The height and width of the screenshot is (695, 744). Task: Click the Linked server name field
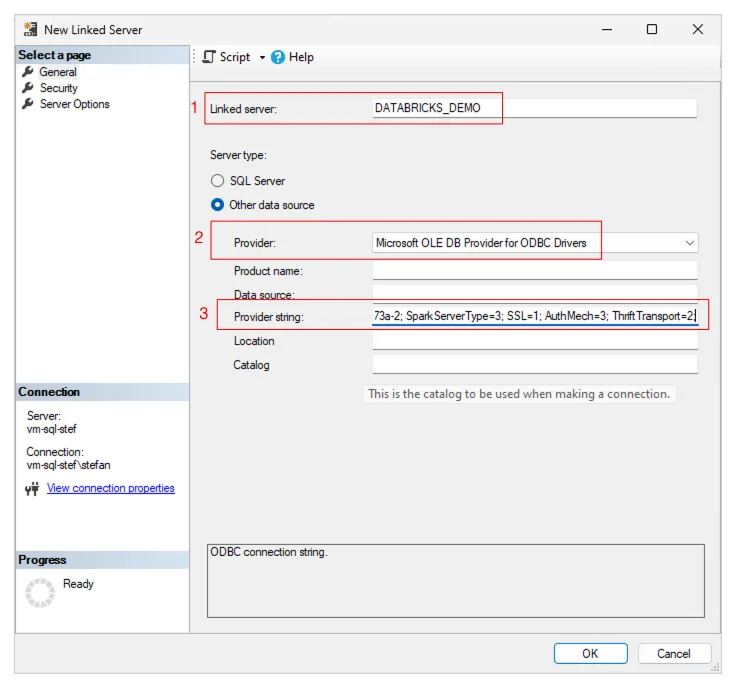pyautogui.click(x=534, y=108)
